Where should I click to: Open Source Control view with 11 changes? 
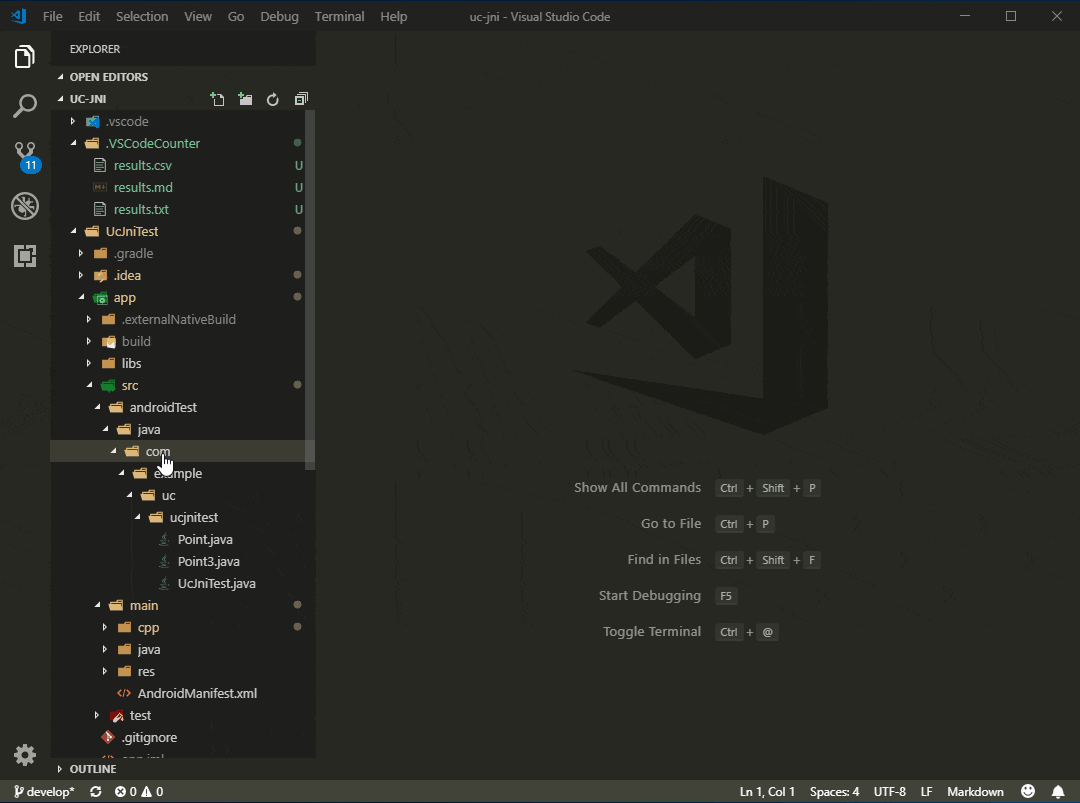pyautogui.click(x=25, y=156)
